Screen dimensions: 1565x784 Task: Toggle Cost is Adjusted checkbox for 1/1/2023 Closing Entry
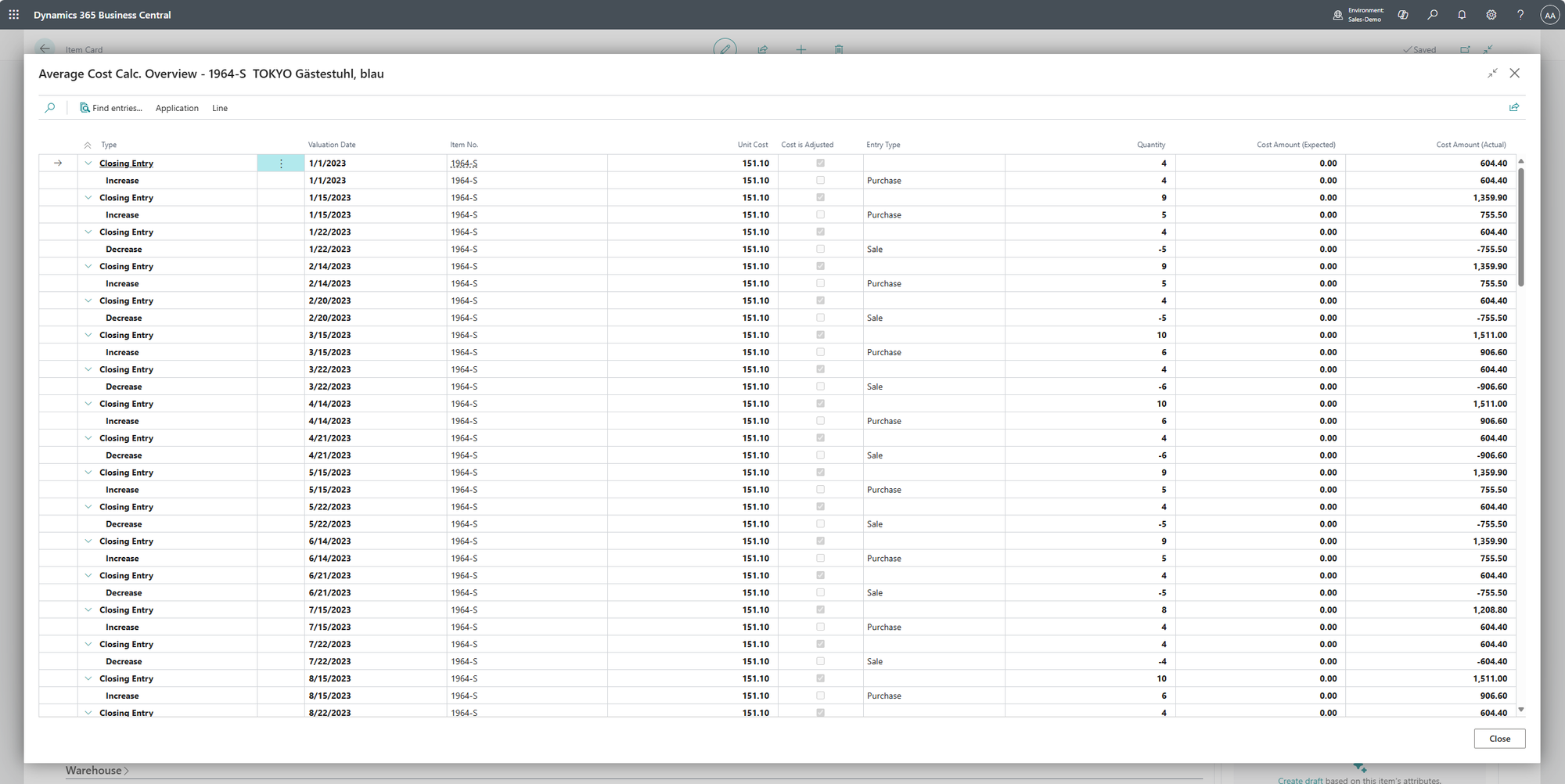820,164
